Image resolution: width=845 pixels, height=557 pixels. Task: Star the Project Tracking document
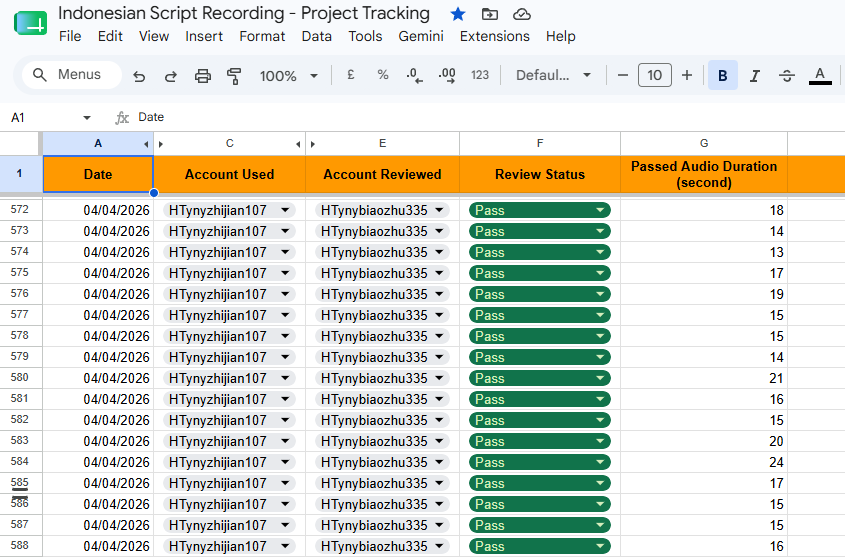(458, 14)
